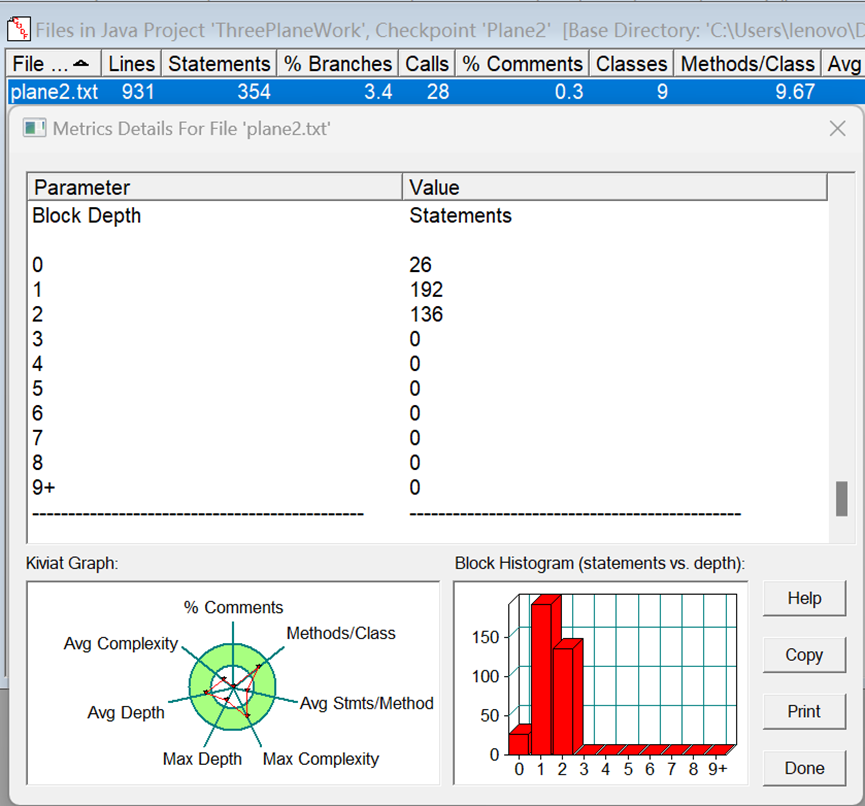Screen dimensions: 865x806
Task: Click the Parameter column header
Action: coord(215,188)
